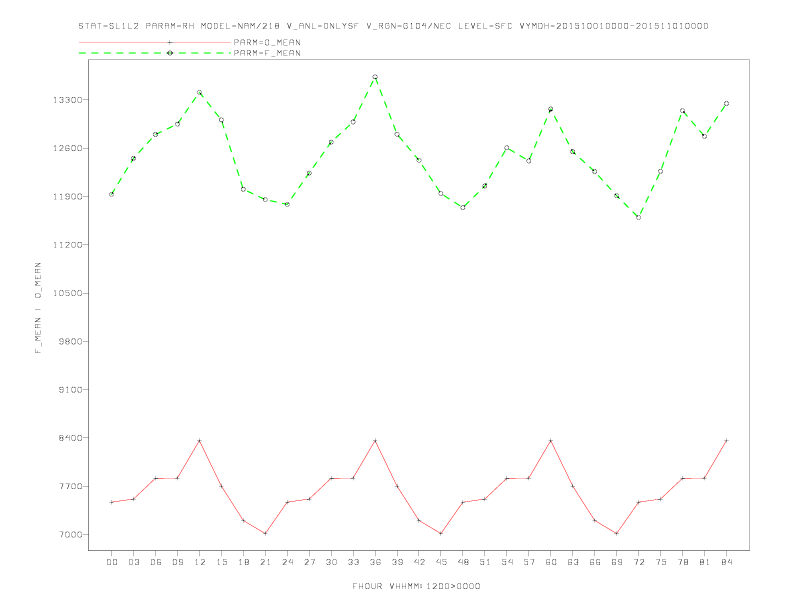Select the O_MEAN minimum point at hour 21
The height and width of the screenshot is (612, 792).
point(265,534)
